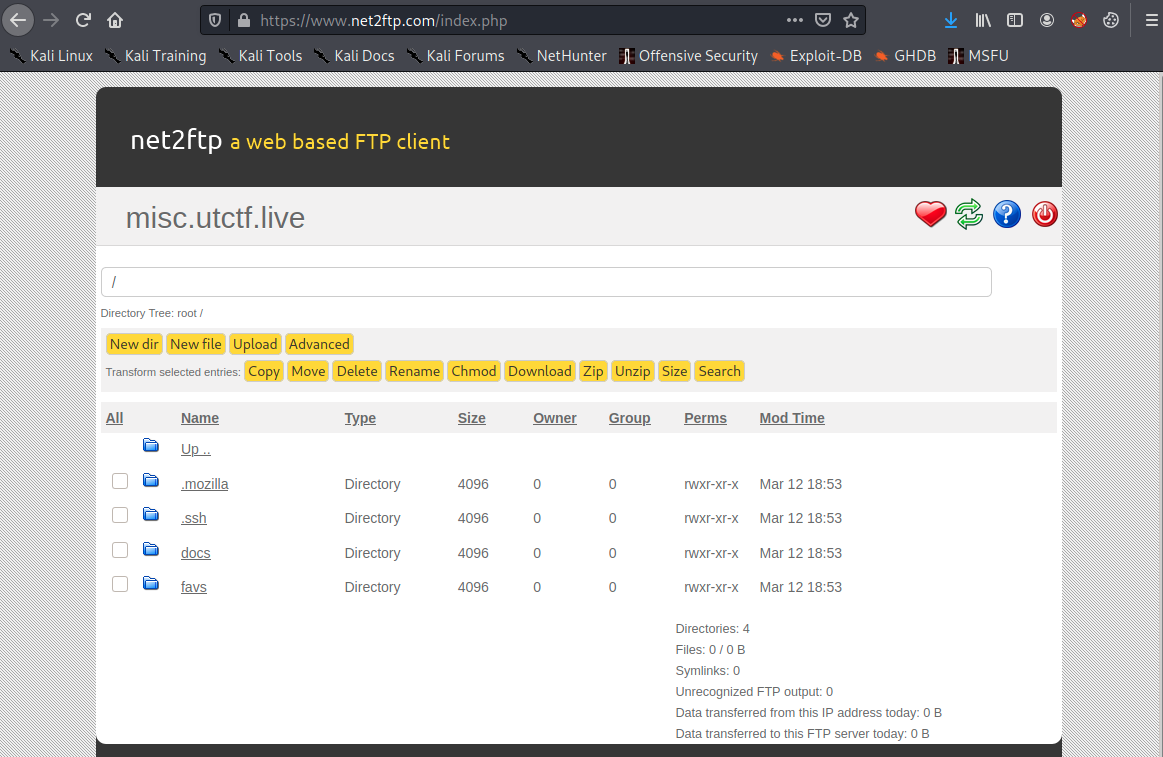The image size is (1163, 757).
Task: Open the Firefox hamburger menu
Action: point(1151,20)
